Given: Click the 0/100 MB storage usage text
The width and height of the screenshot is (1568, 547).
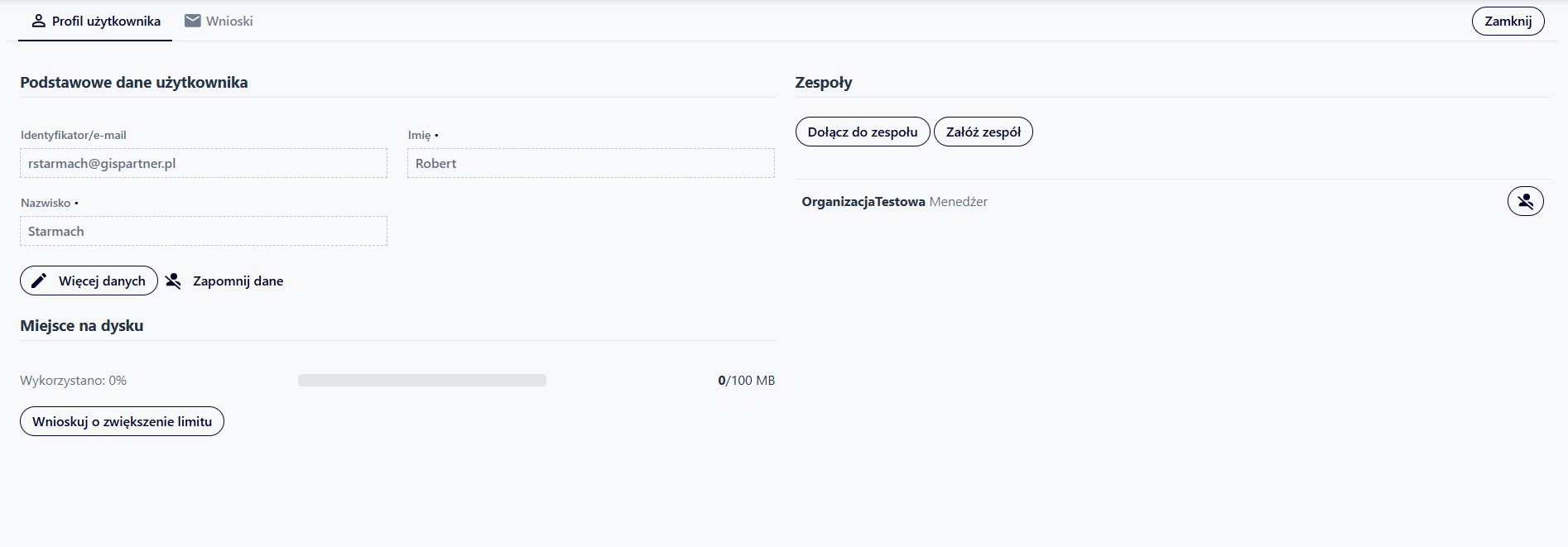Looking at the screenshot, I should 746,381.
